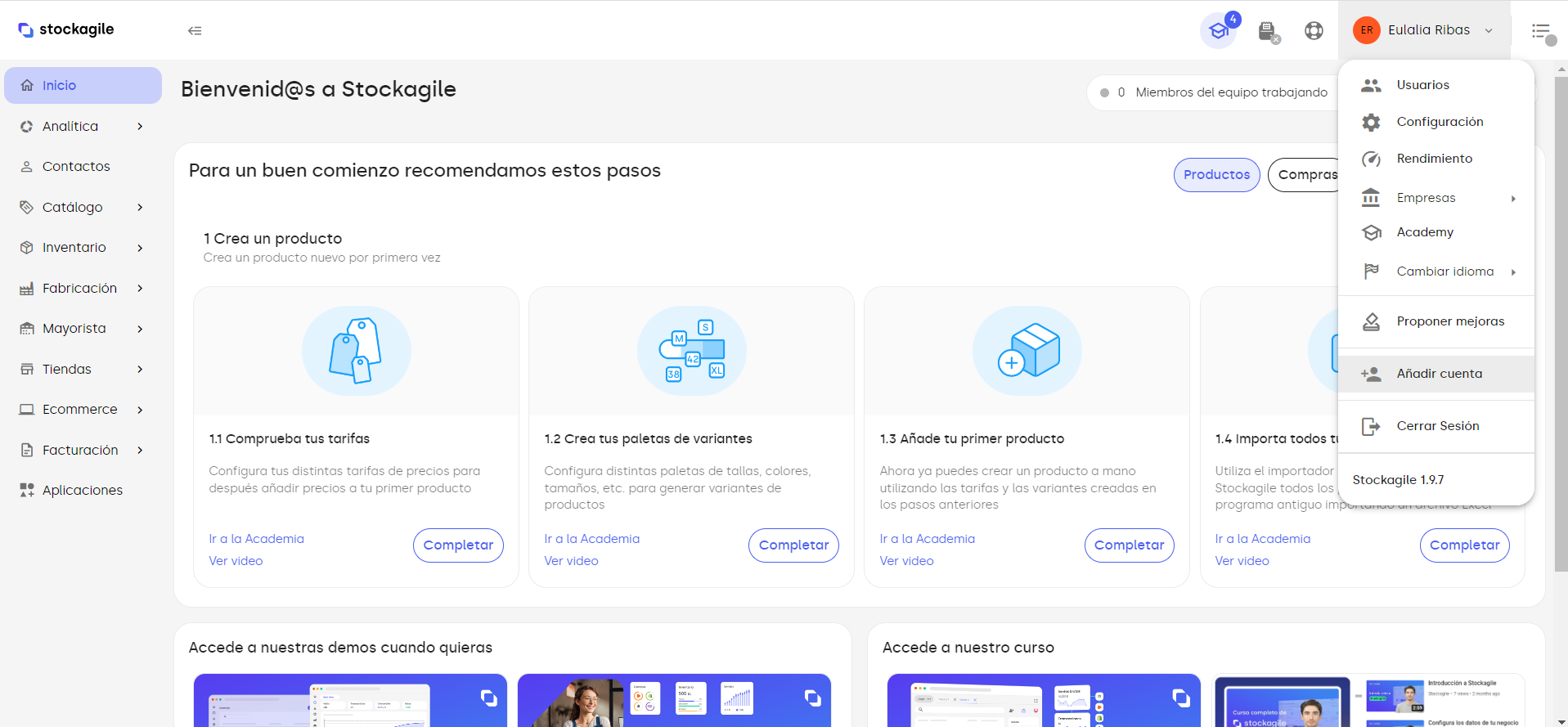Click the Fabricación factory icon
Image resolution: width=1568 pixels, height=727 pixels.
pos(27,288)
